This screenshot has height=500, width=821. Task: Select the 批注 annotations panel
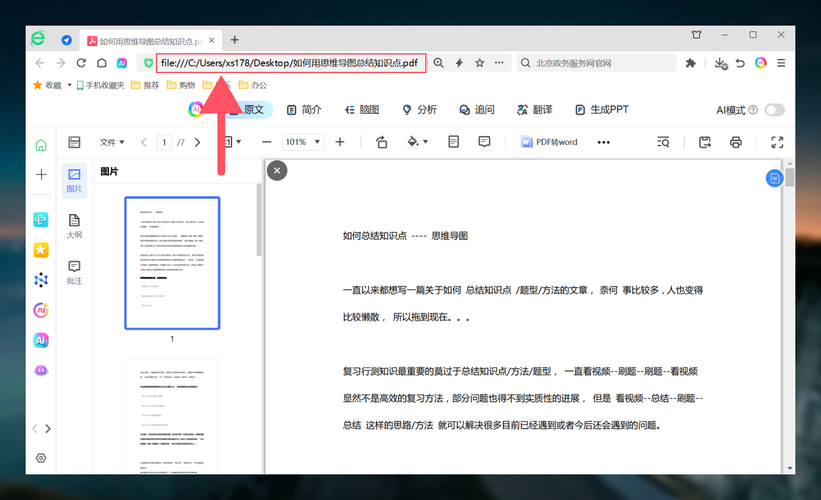pos(74,272)
